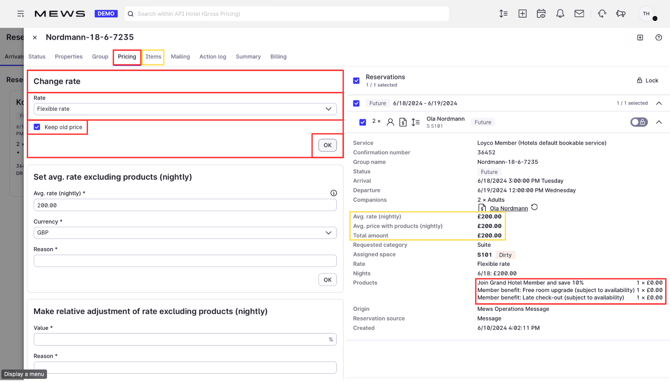Screen dimensions: 670x383
Task: Click refresh icon next to Ola Nordmann
Action: pyautogui.click(x=535, y=207)
